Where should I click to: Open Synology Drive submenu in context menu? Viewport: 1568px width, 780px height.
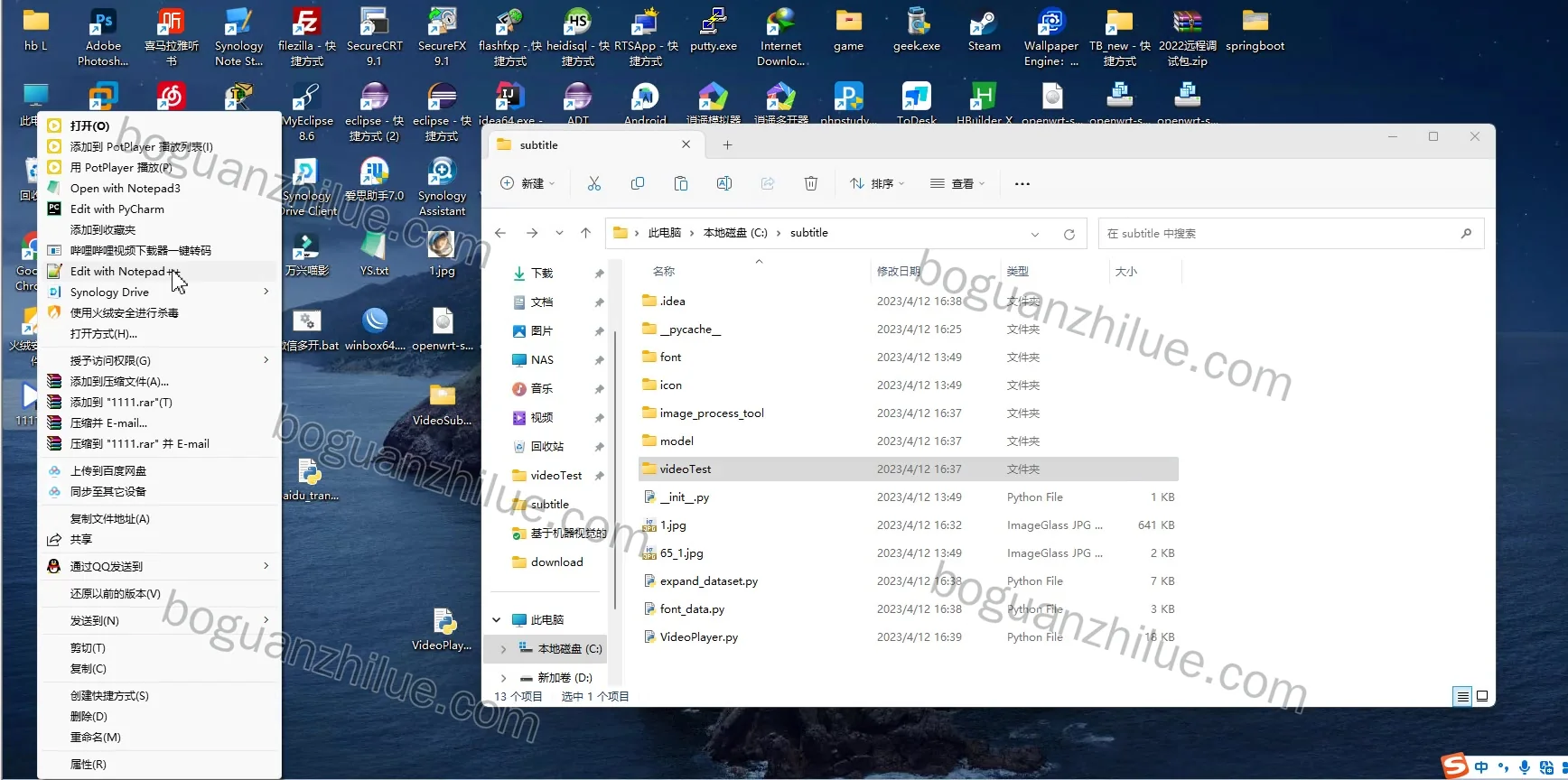(x=159, y=292)
